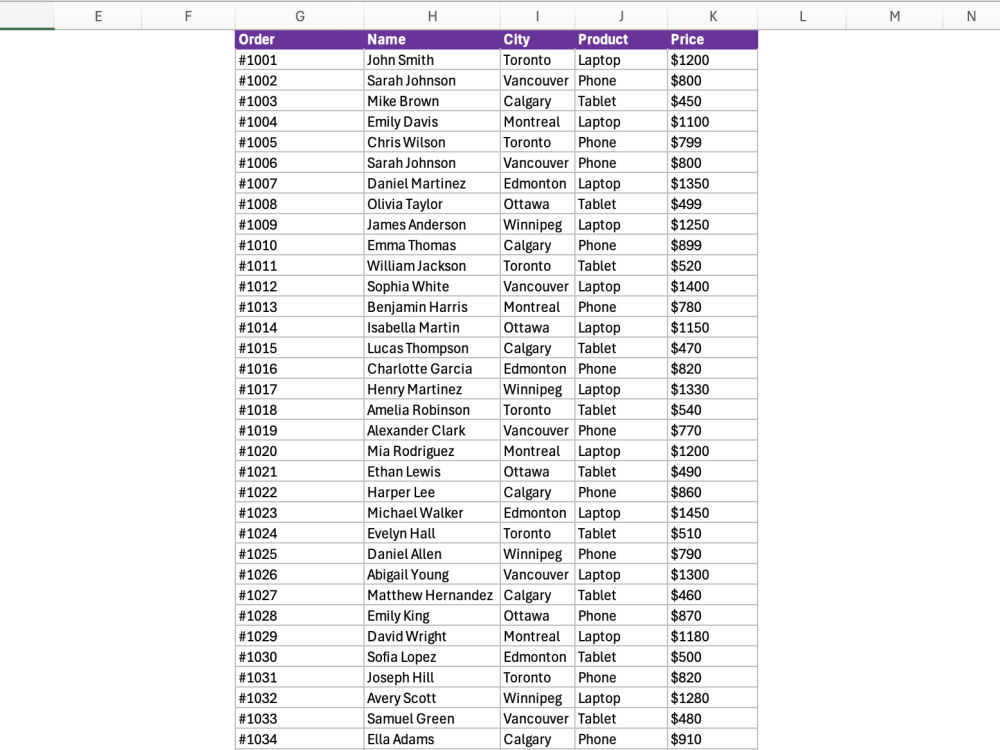Click the William Jackson cell
Image resolution: width=1000 pixels, height=750 pixels.
coord(432,265)
